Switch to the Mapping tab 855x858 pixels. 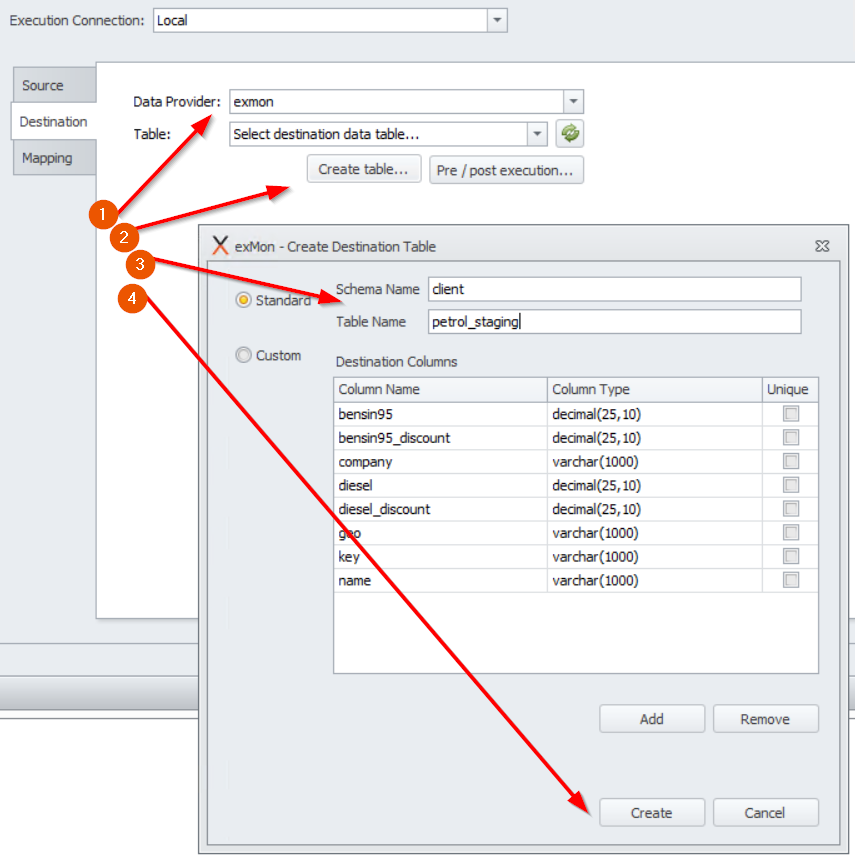(x=54, y=158)
